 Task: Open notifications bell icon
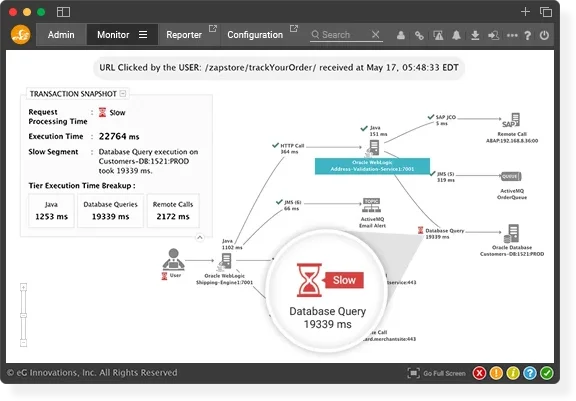[456, 35]
